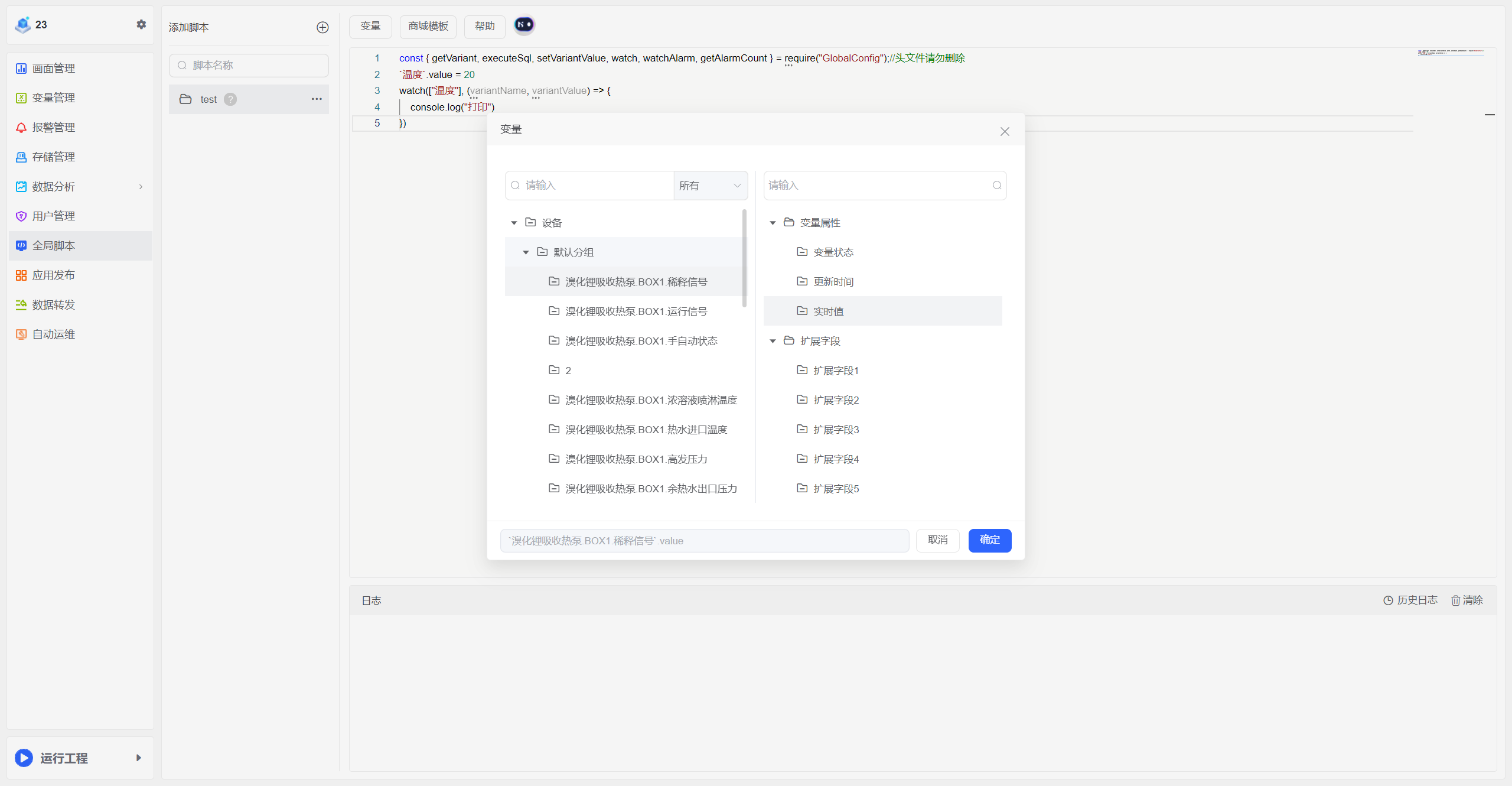Click the run project play icon

[x=24, y=758]
